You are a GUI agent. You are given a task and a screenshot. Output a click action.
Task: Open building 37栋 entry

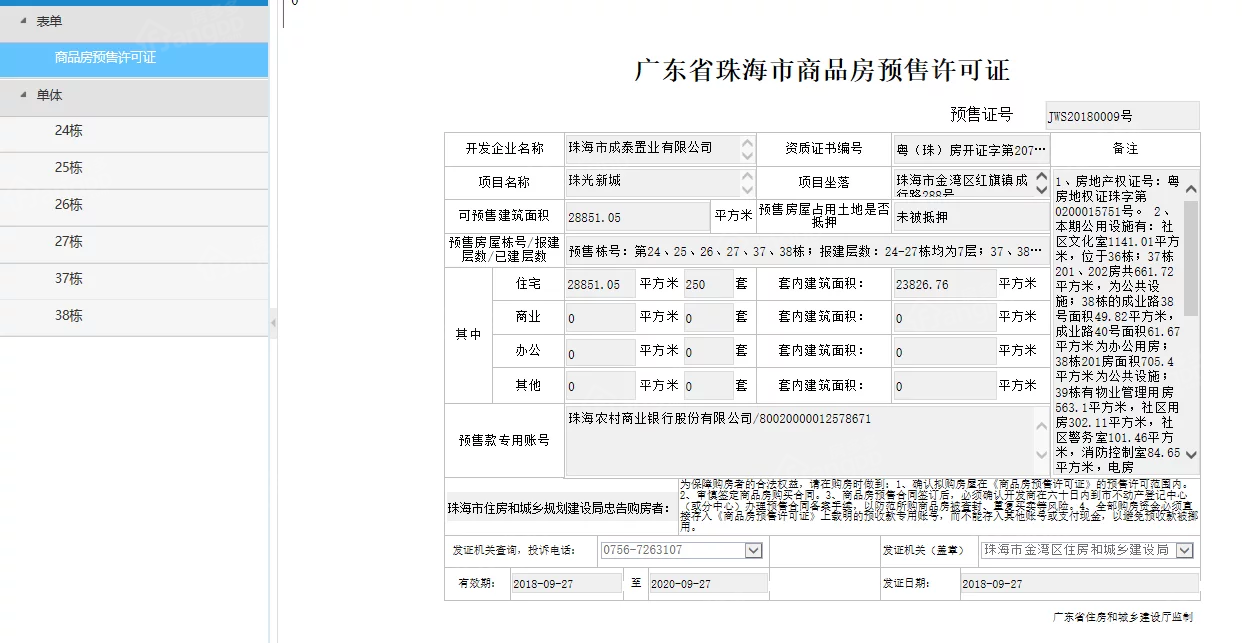tap(134, 280)
